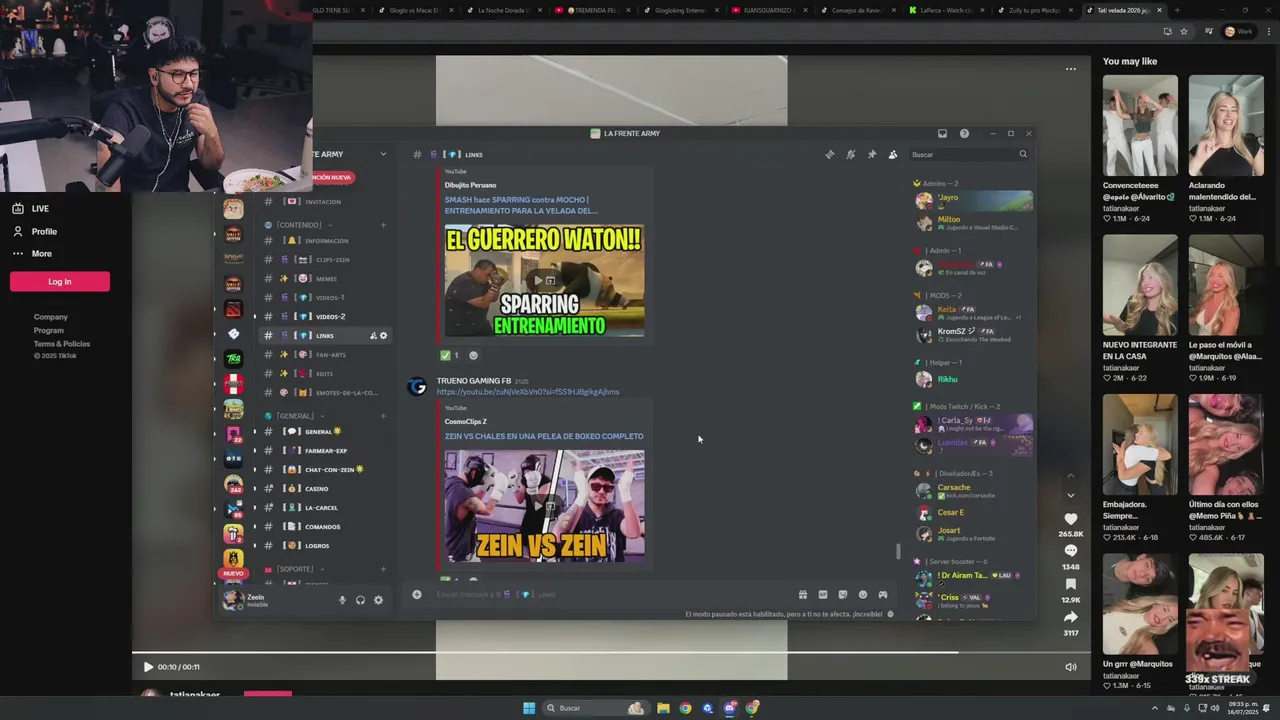Open the CHAT-CON-ZEIN channel
Screen dimensions: 1280x720
pos(324,470)
